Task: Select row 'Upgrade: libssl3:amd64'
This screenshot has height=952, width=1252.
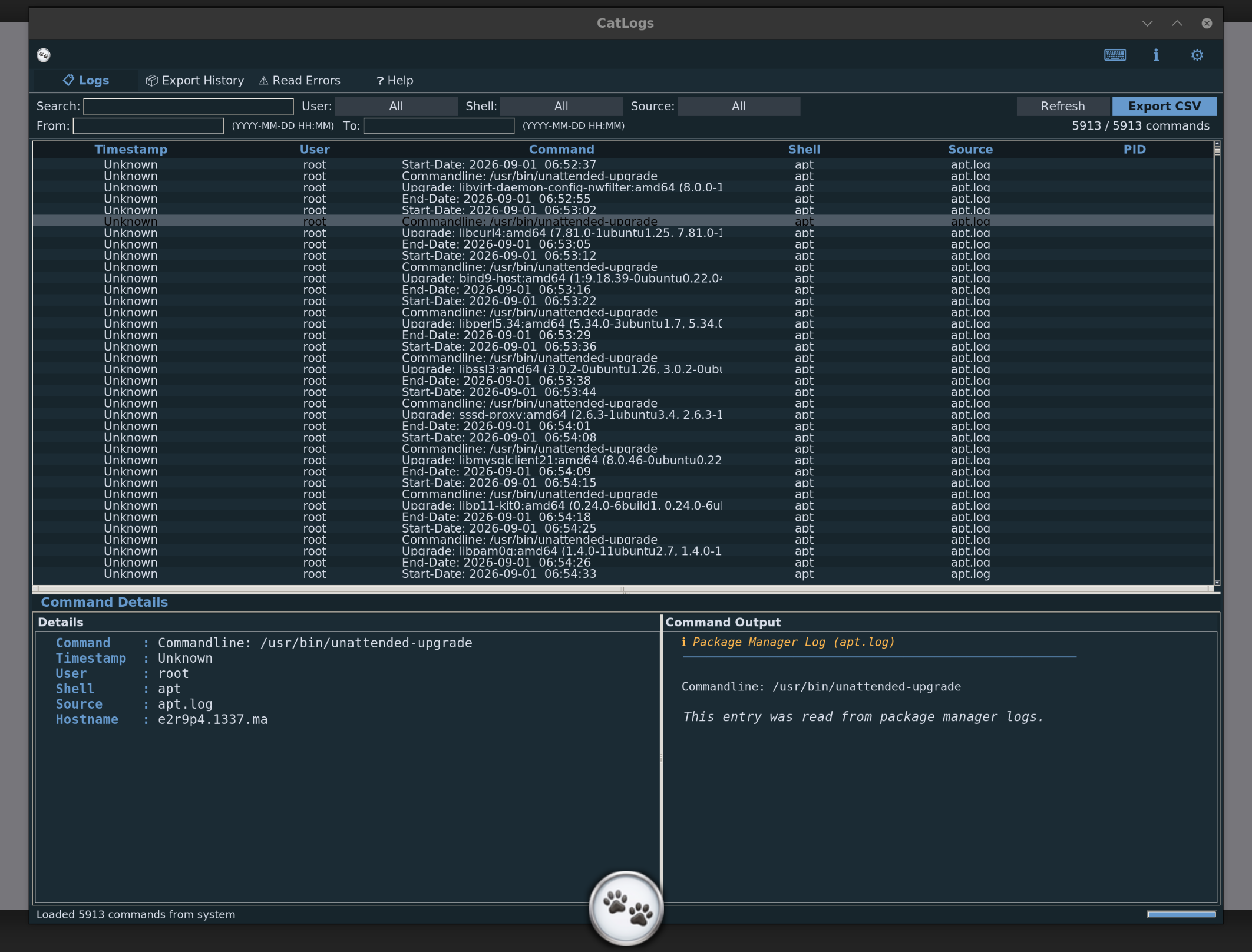Action: click(623, 369)
